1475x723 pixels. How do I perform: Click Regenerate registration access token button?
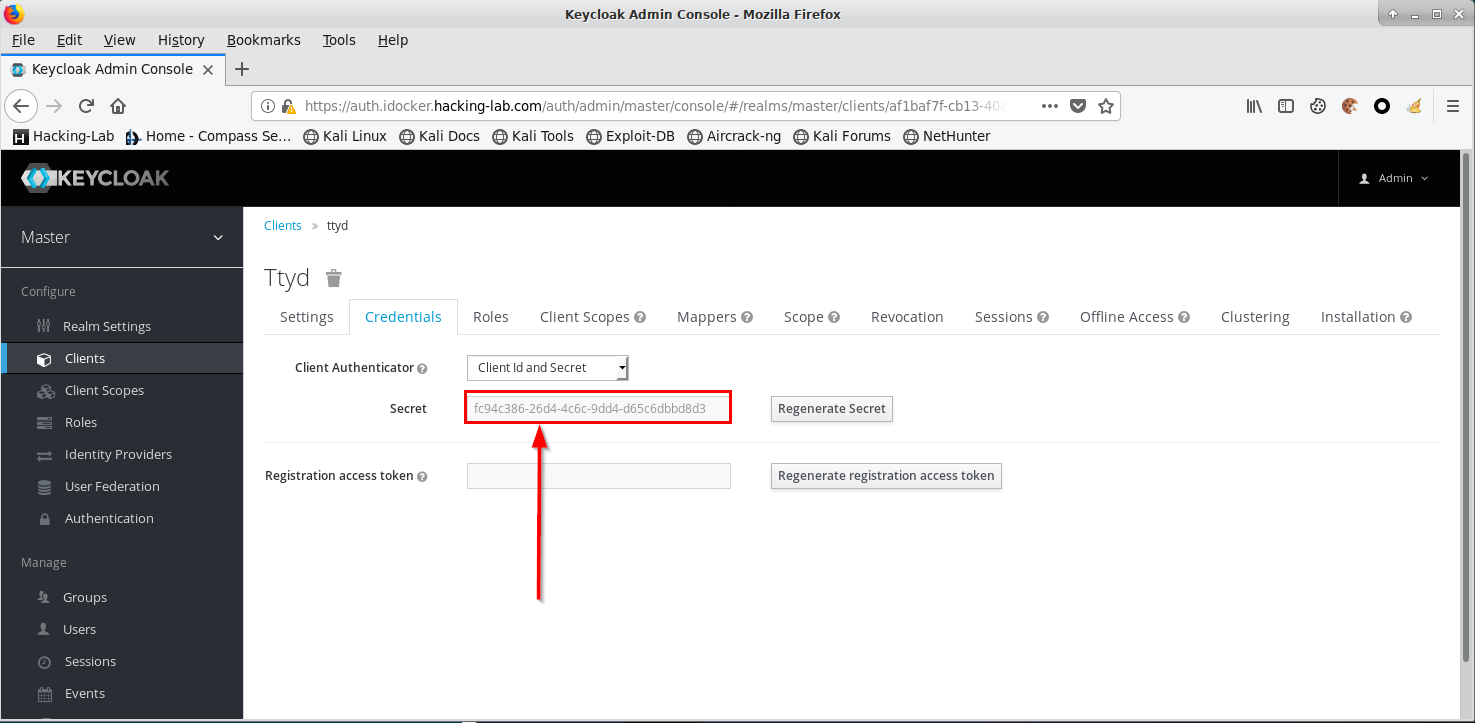[886, 476]
